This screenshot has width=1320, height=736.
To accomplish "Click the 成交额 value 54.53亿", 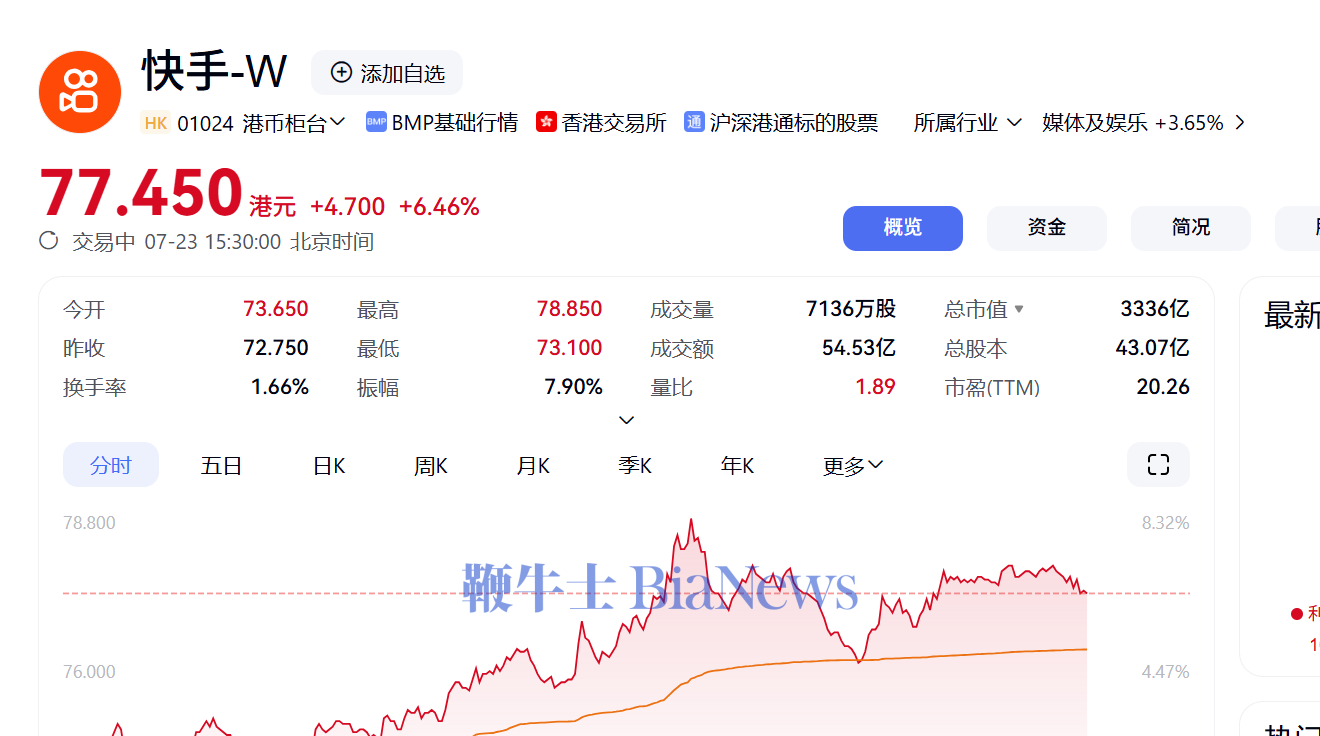I will point(859,348).
